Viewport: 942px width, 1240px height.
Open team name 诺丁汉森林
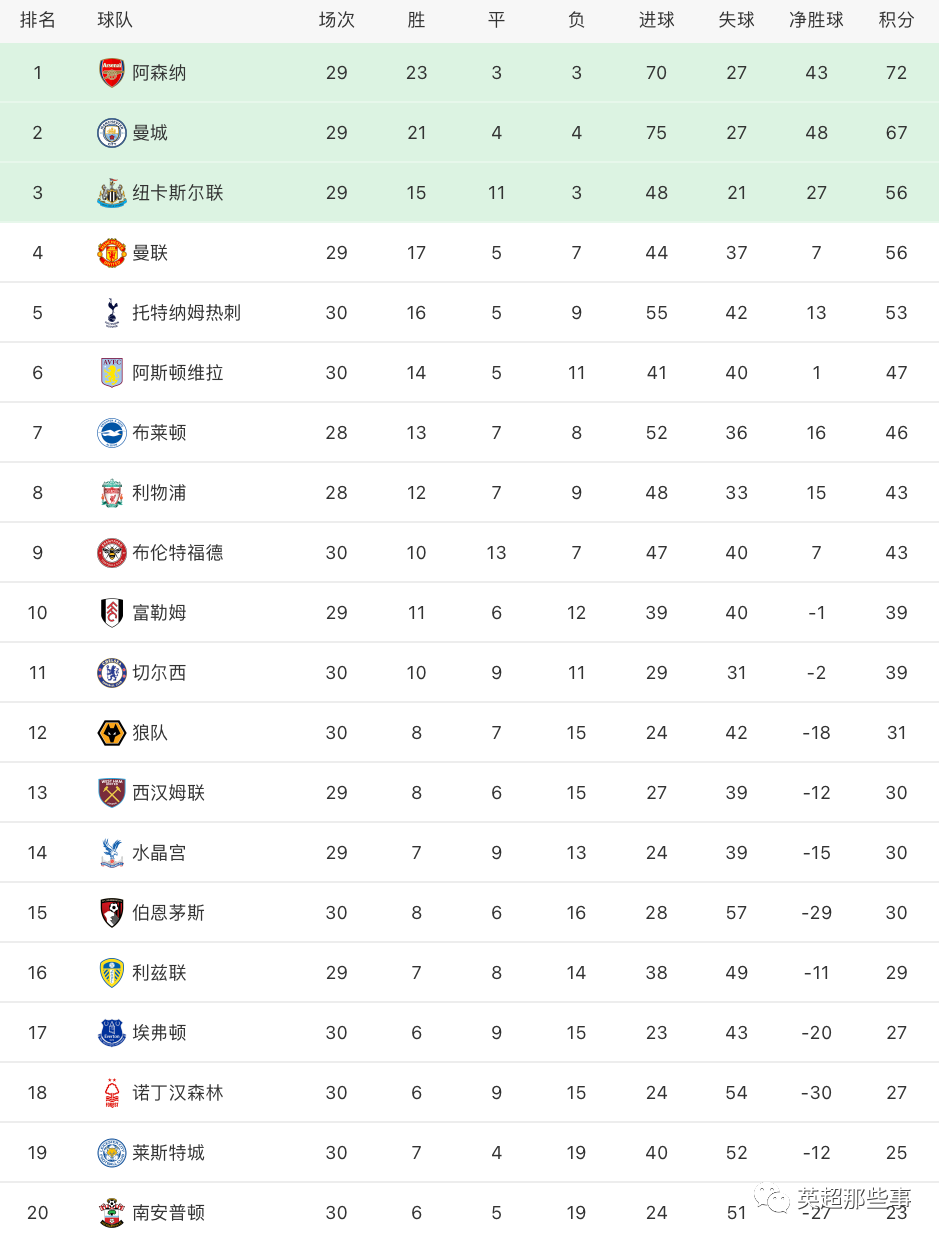(177, 1093)
